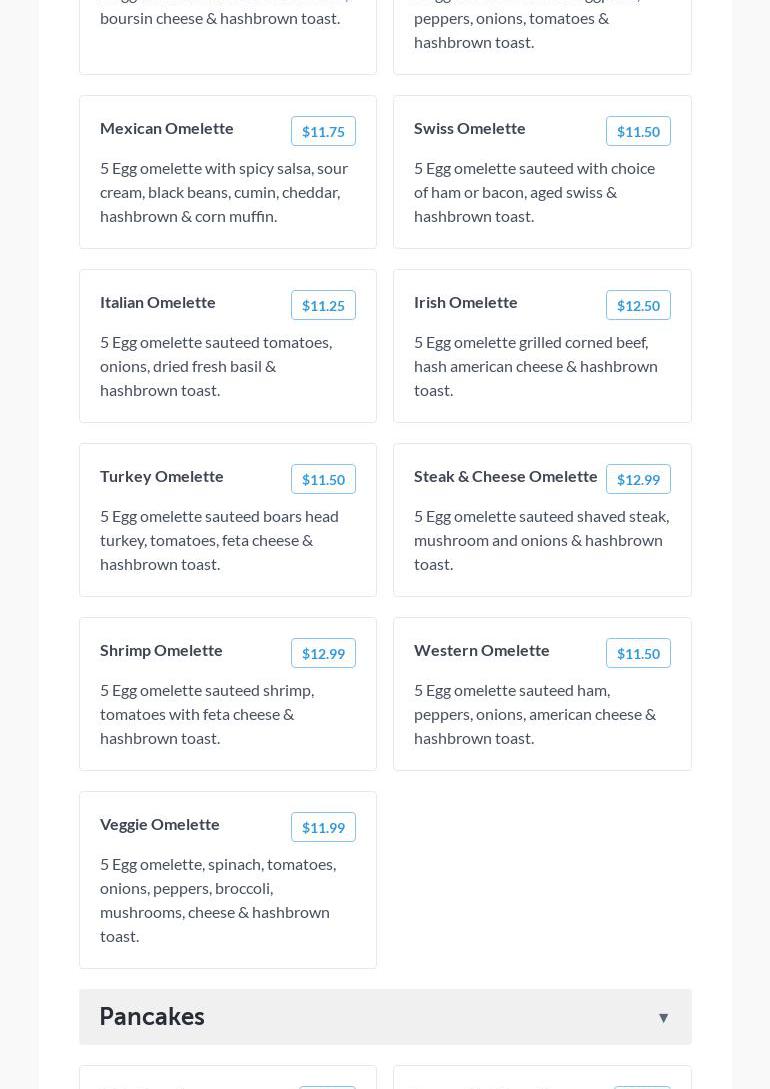The width and height of the screenshot is (770, 1089).
Task: Add Italian Omelette via $11.25 button
Action: click(323, 306)
